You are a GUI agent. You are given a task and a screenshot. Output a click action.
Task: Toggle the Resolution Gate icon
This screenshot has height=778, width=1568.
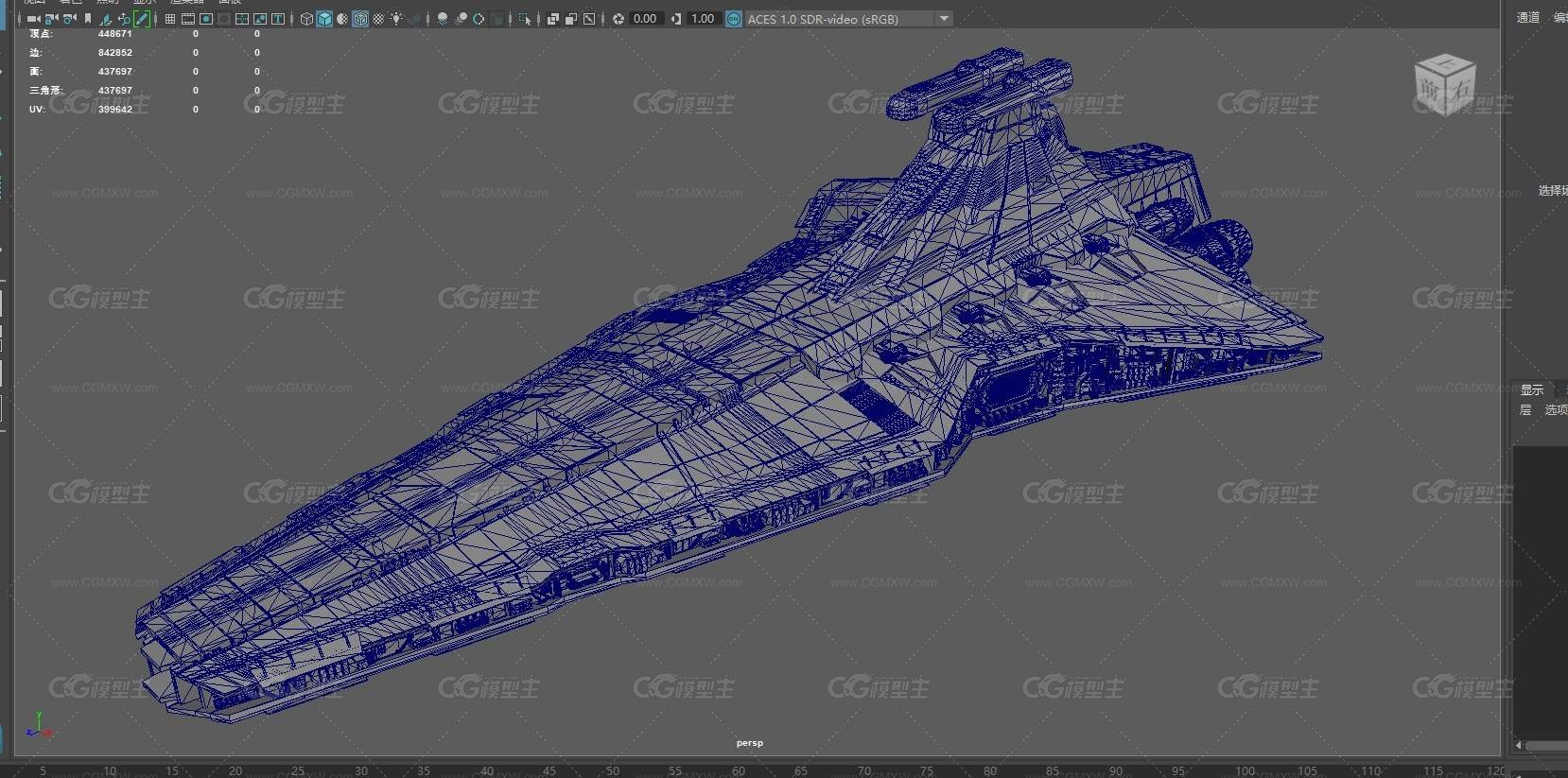point(206,19)
